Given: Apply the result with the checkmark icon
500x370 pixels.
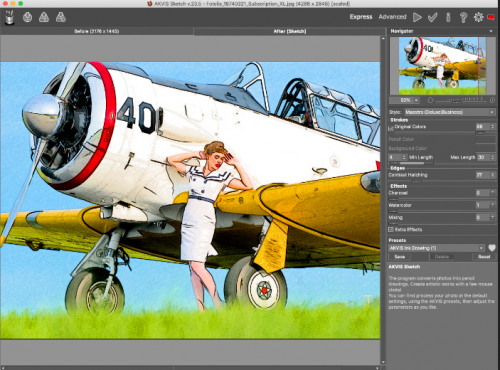Looking at the screenshot, I should click(433, 17).
